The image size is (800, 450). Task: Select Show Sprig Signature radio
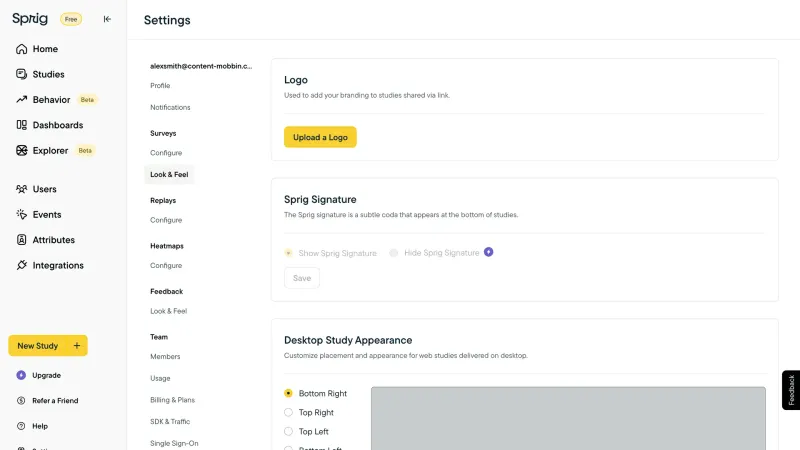click(288, 253)
